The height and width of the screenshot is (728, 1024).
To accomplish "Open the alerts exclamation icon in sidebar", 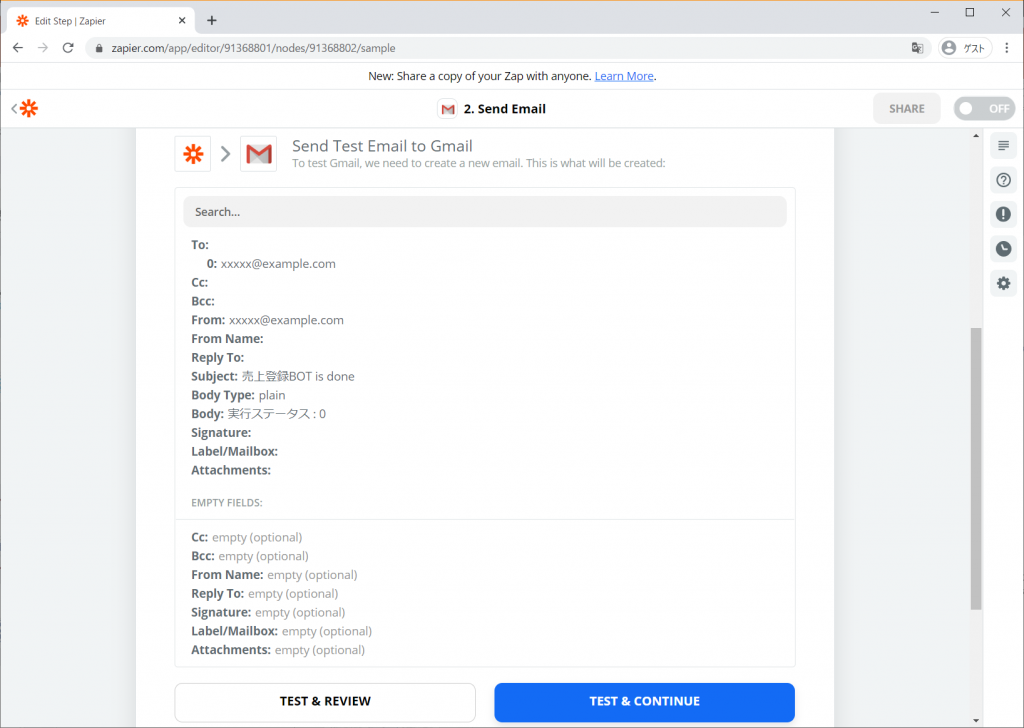I will click(1003, 214).
